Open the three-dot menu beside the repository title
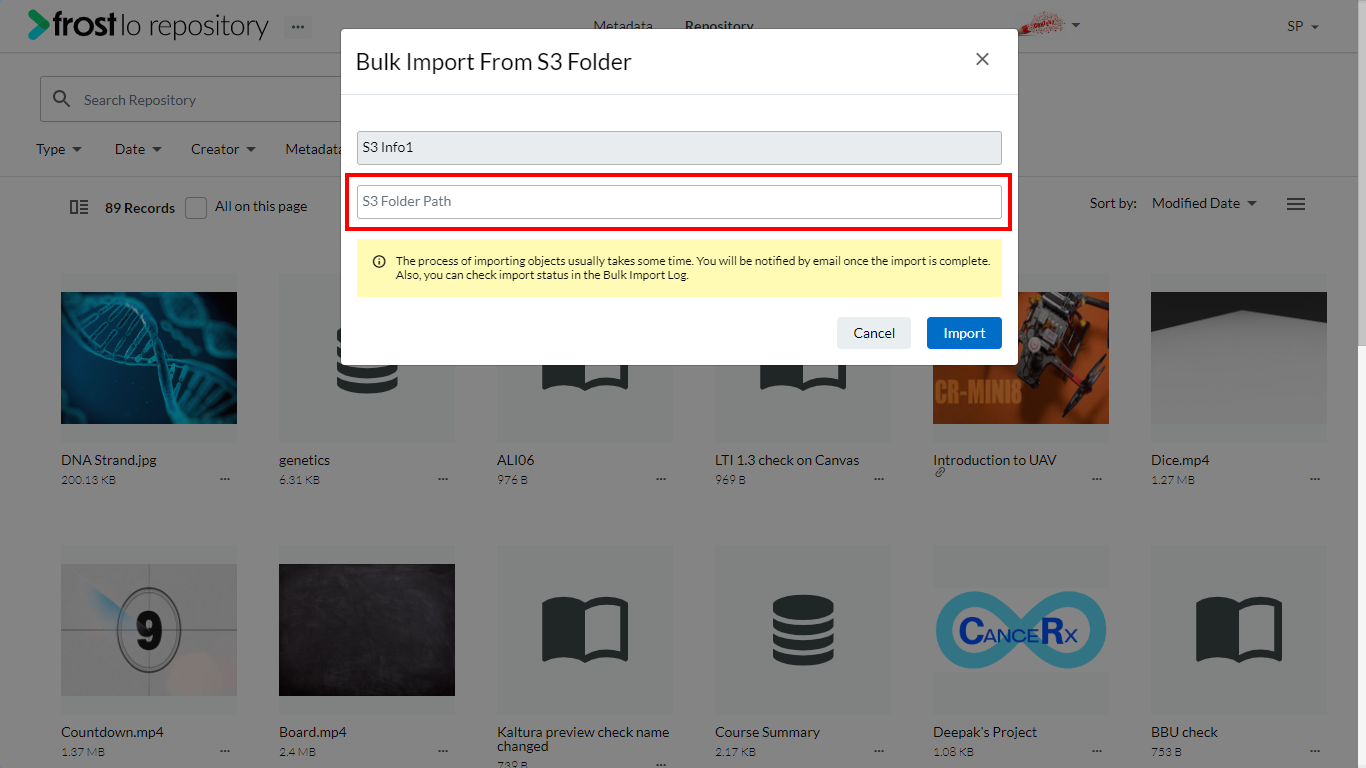 click(297, 27)
